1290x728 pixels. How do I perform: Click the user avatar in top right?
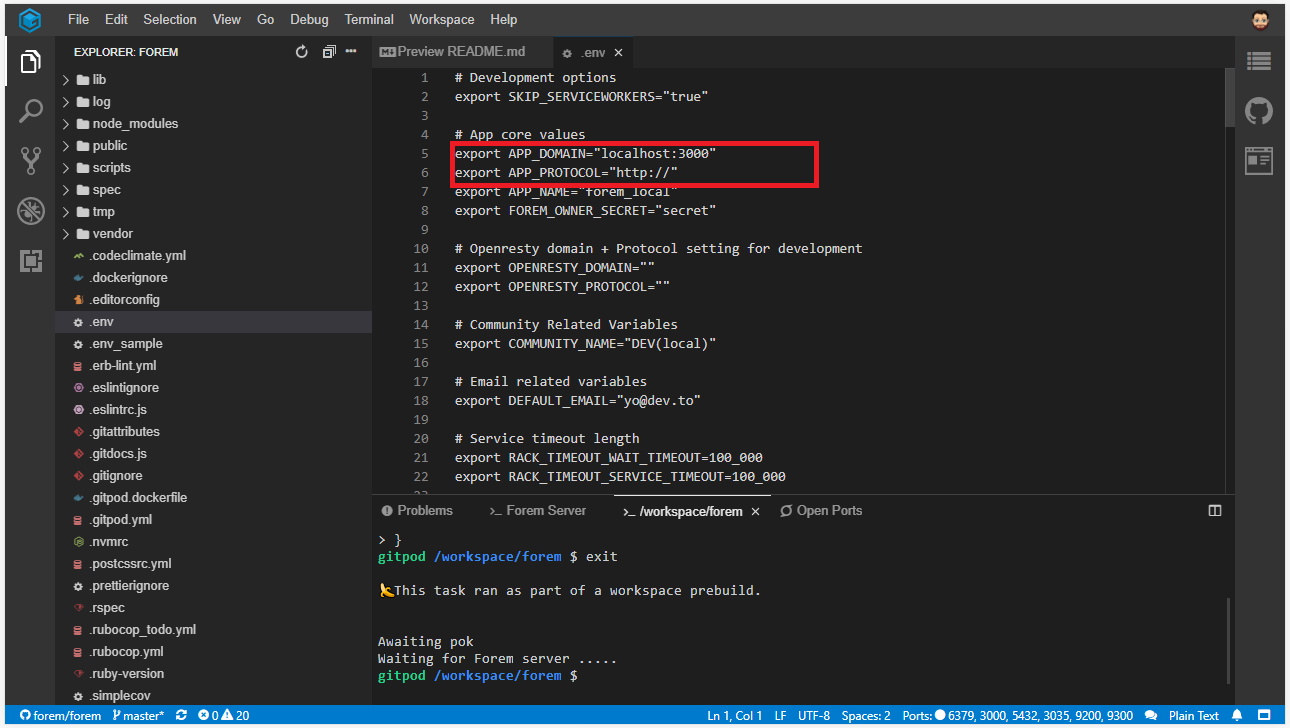point(1260,19)
